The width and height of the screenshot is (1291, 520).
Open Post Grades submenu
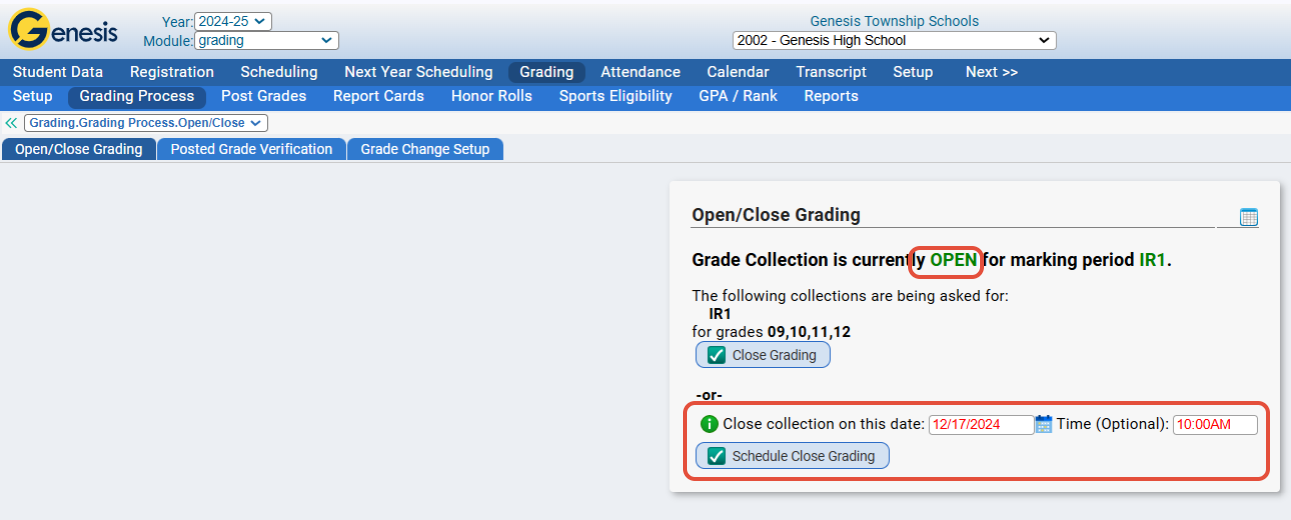pos(264,96)
